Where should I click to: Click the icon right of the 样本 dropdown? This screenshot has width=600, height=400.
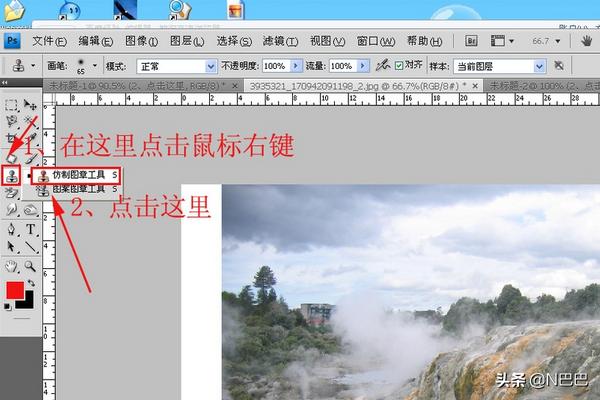pos(559,66)
